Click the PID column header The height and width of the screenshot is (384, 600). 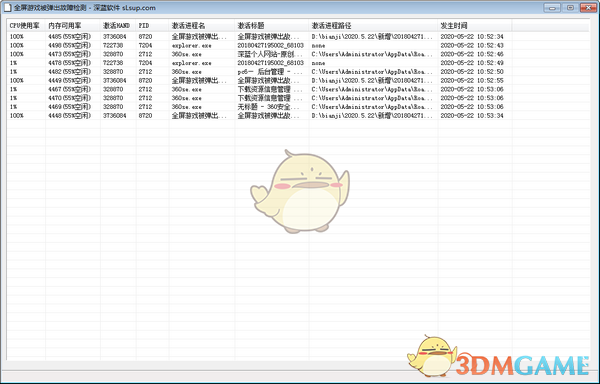(152, 26)
